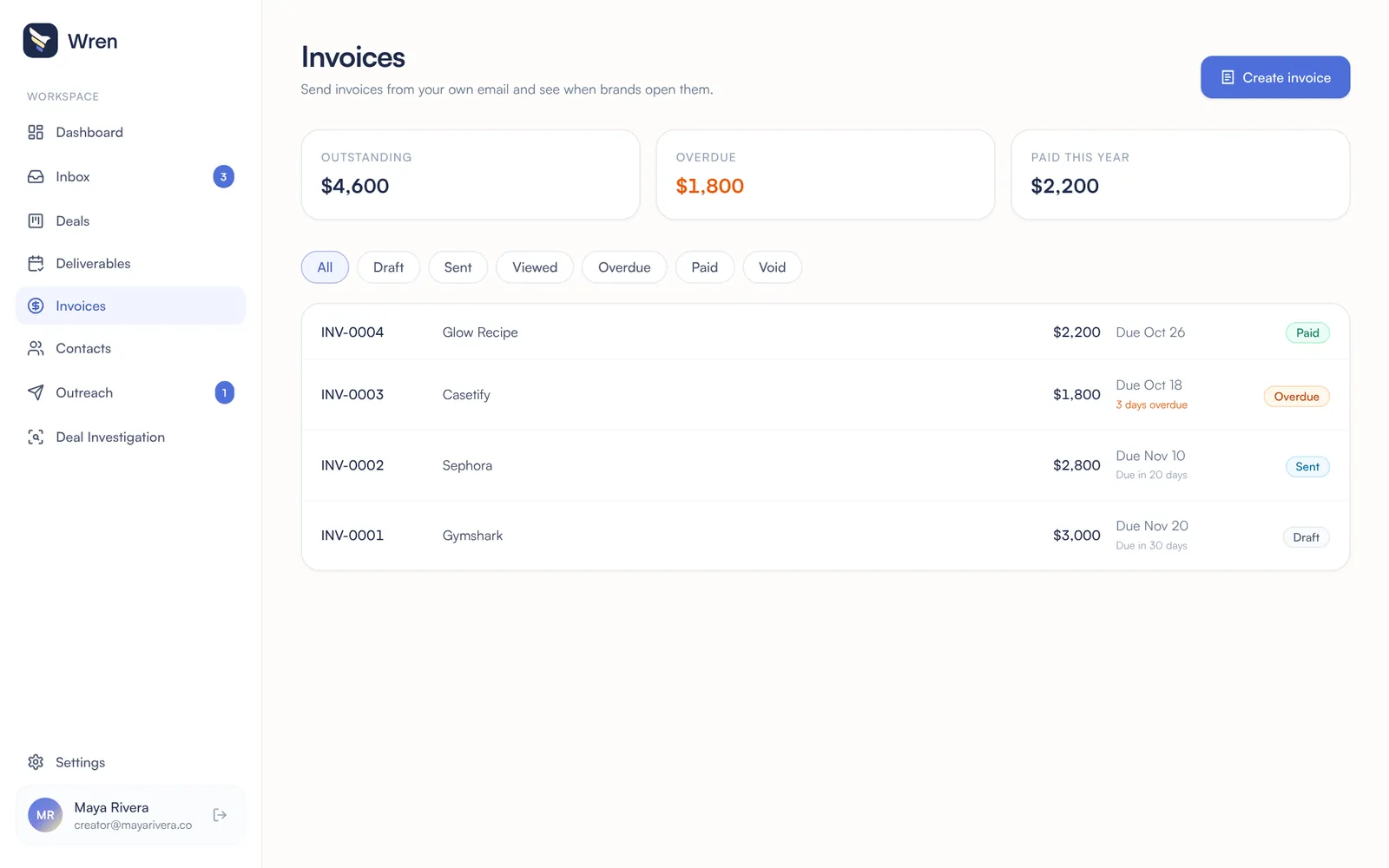Click the Maya Rivera account name
The image size is (1389, 868).
[111, 807]
